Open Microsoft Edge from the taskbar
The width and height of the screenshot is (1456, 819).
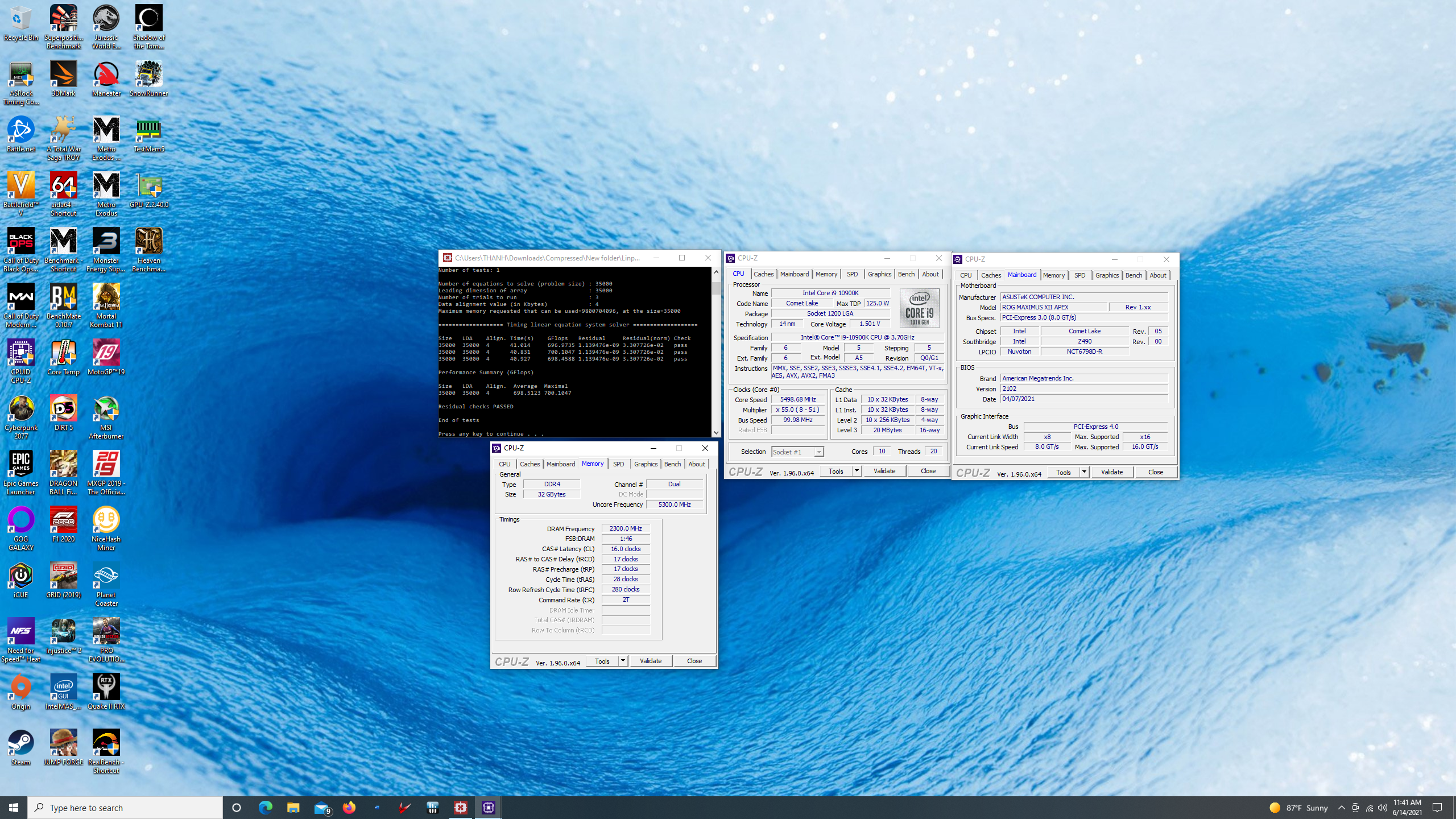pos(265,808)
